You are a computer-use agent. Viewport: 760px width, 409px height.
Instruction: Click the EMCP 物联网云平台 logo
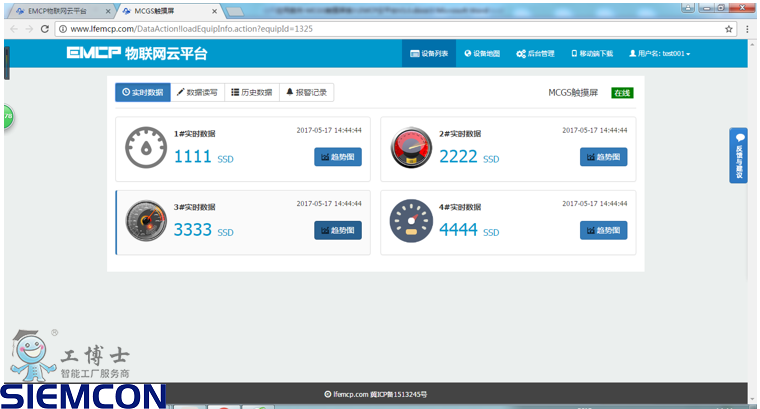point(137,53)
